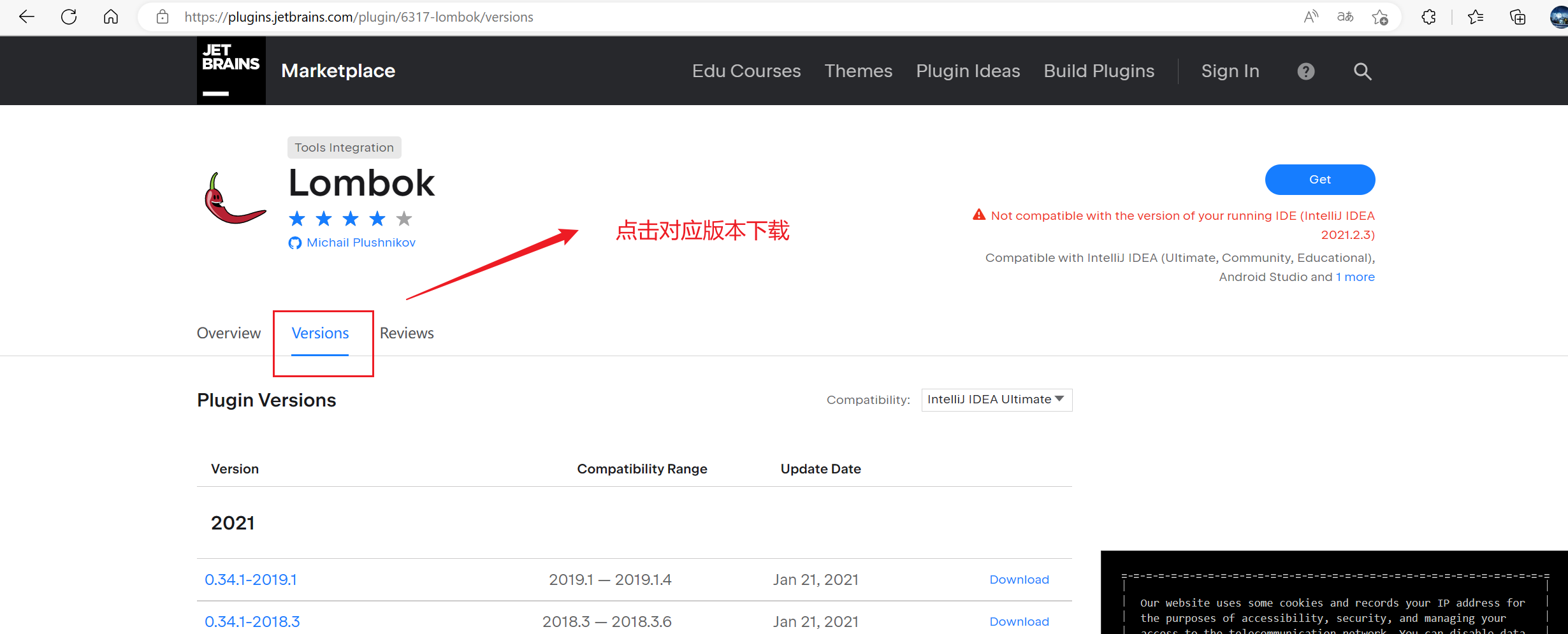Click the Plugin Versions heading

[x=266, y=400]
